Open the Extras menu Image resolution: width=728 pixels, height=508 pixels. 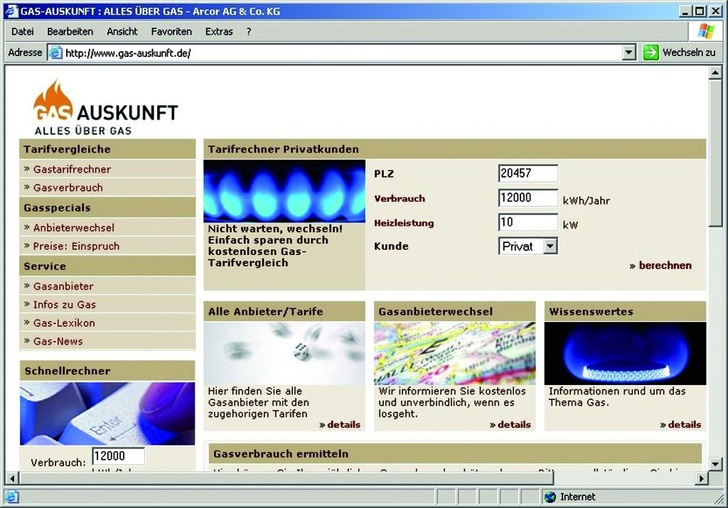click(x=219, y=32)
